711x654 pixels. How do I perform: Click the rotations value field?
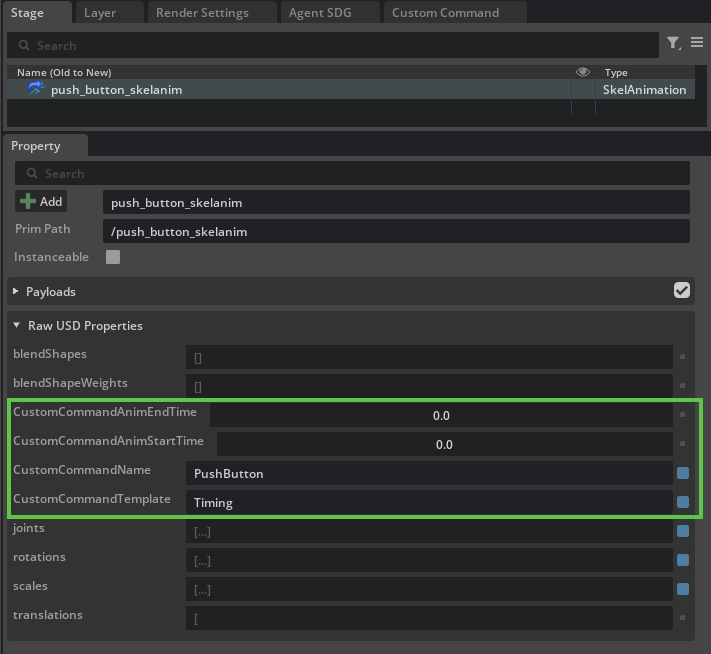pos(429,560)
